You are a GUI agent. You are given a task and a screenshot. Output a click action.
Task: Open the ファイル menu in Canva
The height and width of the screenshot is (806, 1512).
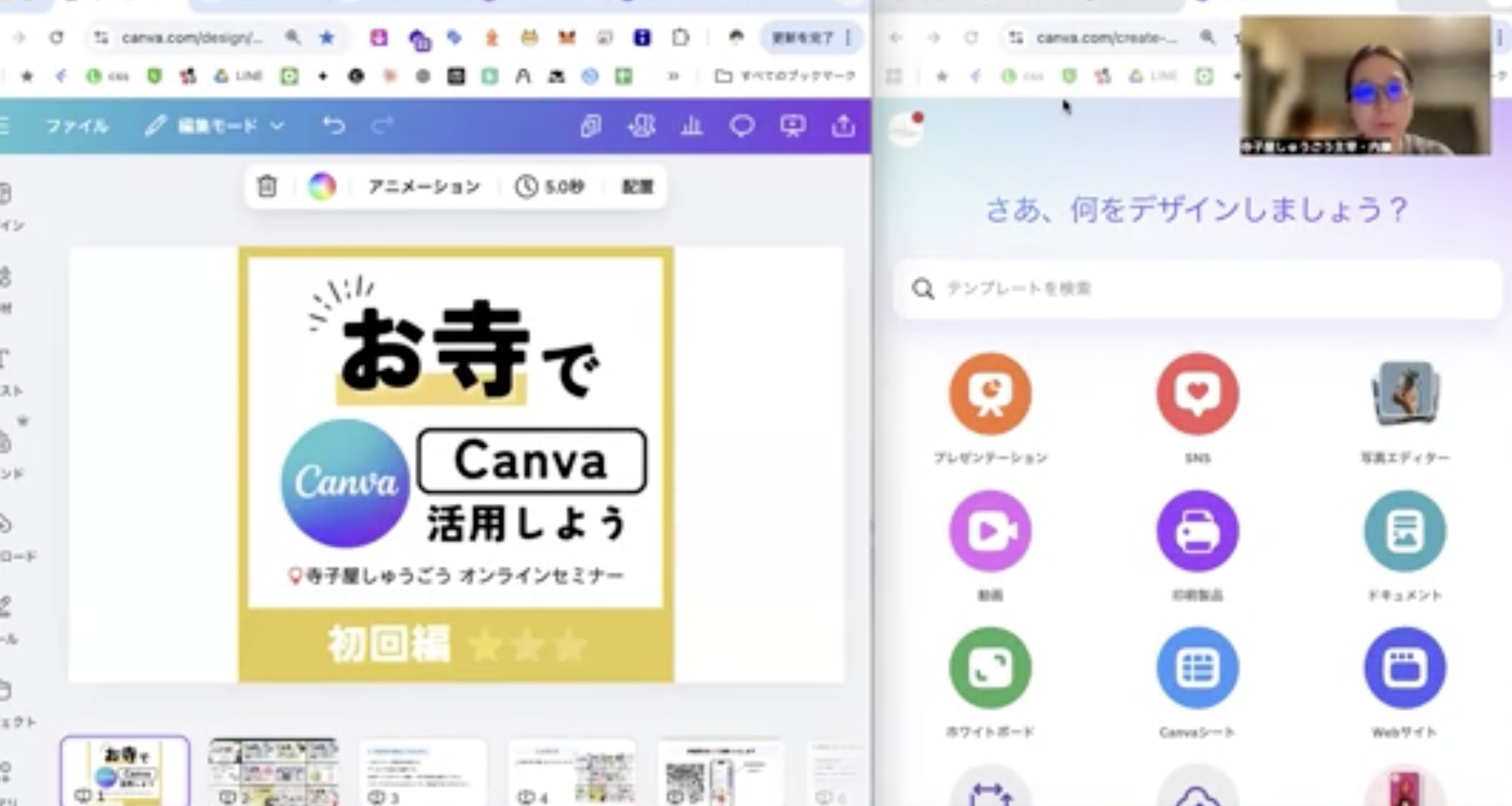pyautogui.click(x=79, y=126)
